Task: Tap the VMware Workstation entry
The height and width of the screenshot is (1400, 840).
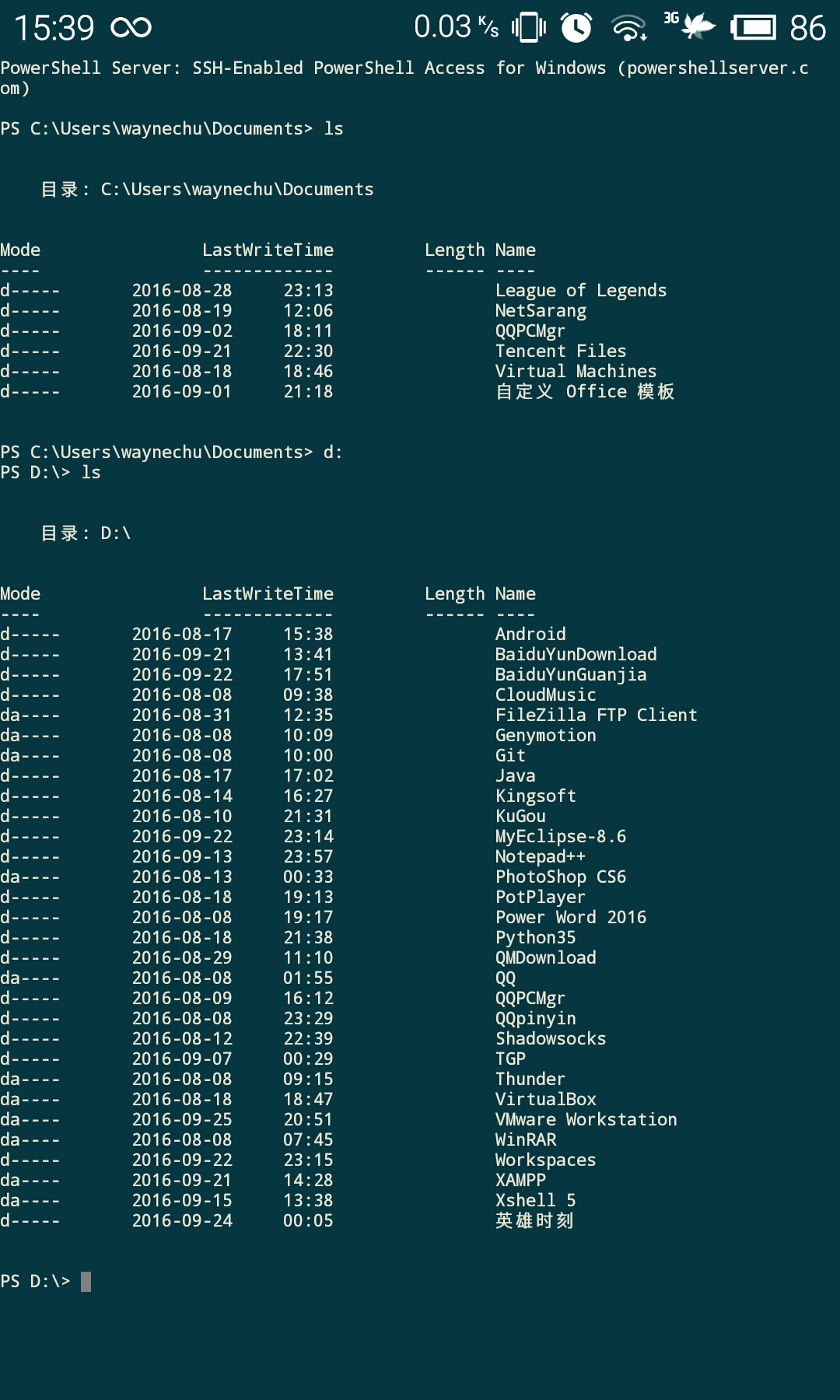Action: point(586,1120)
